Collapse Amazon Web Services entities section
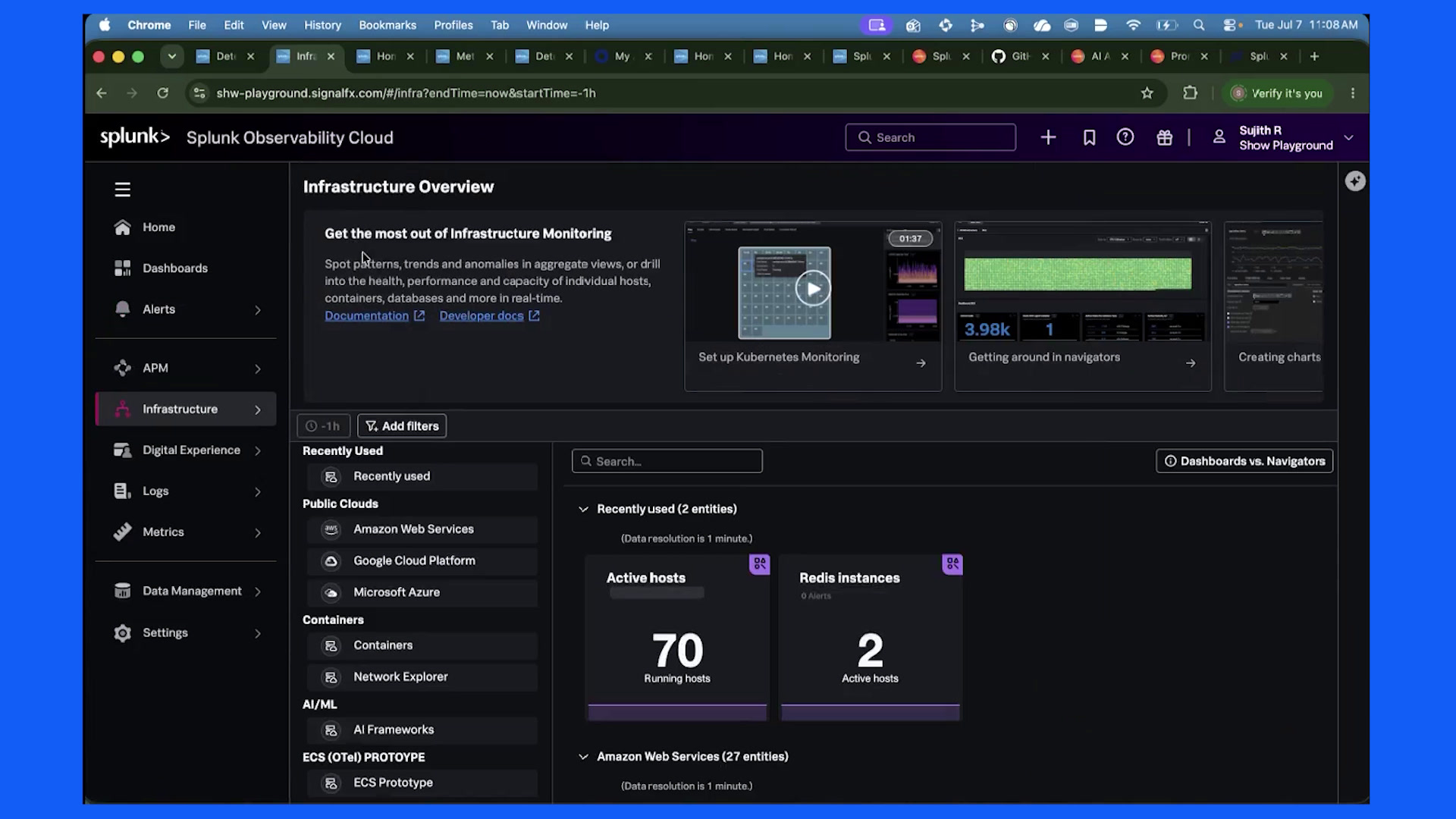Screen dimensions: 1456x819 point(583,757)
